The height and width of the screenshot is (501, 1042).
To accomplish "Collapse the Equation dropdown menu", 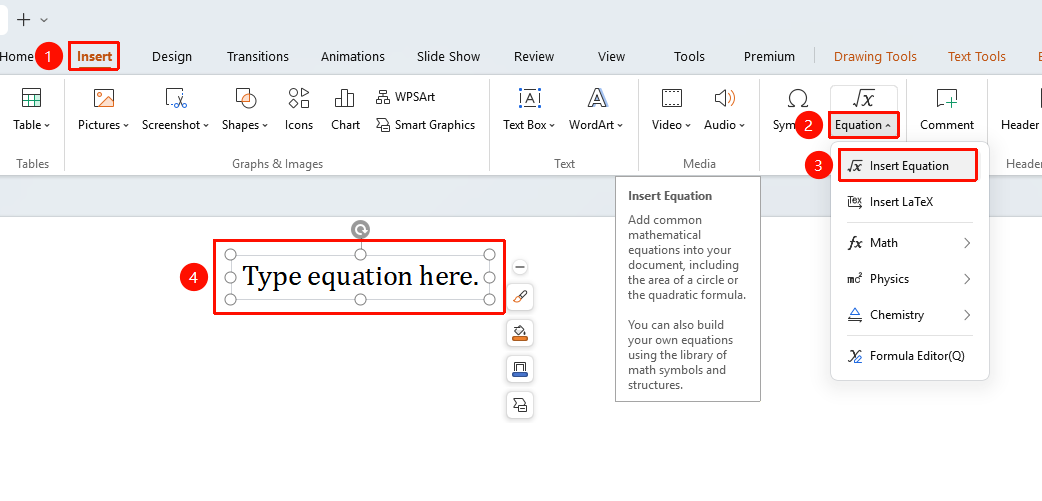I will tap(888, 126).
